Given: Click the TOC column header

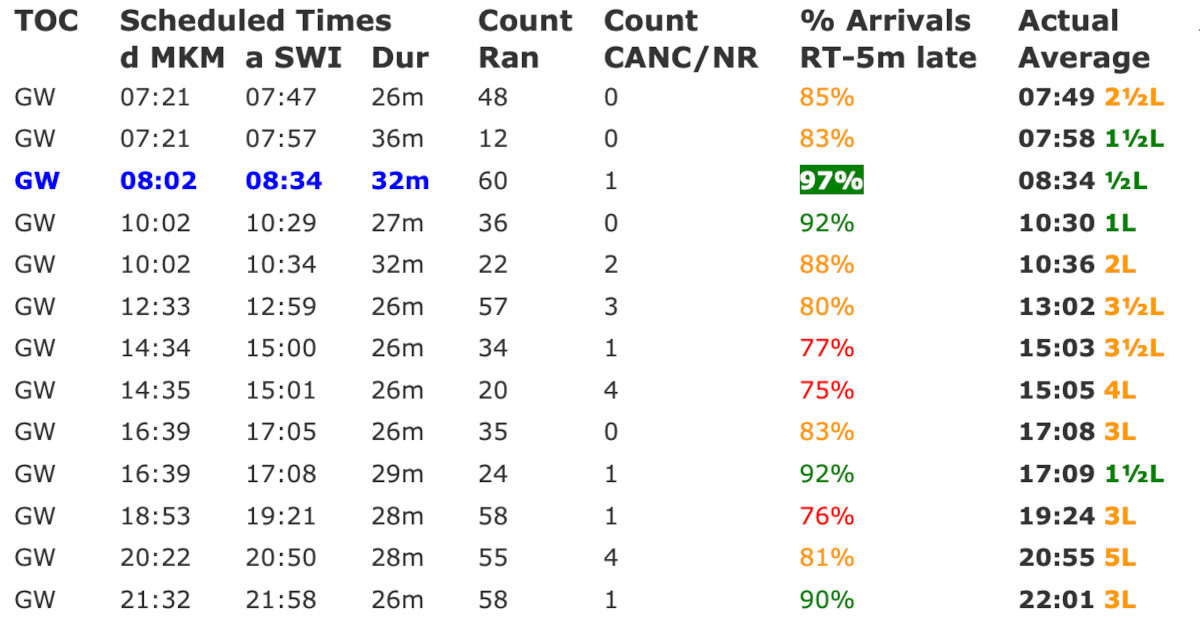Looking at the screenshot, I should click(x=46, y=21).
